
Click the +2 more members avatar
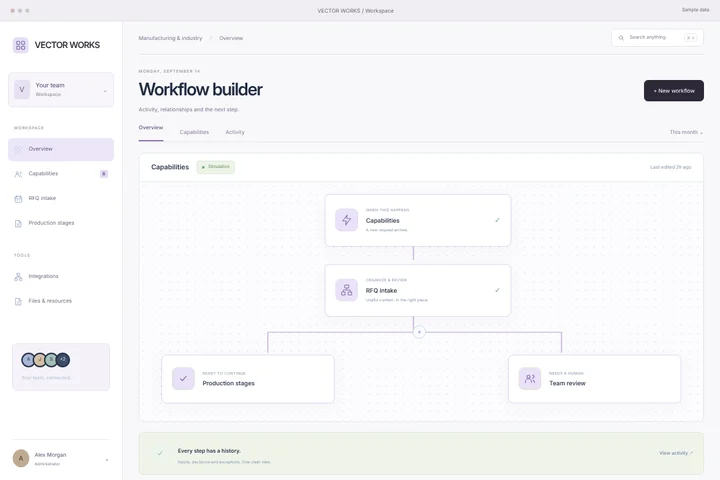click(63, 360)
